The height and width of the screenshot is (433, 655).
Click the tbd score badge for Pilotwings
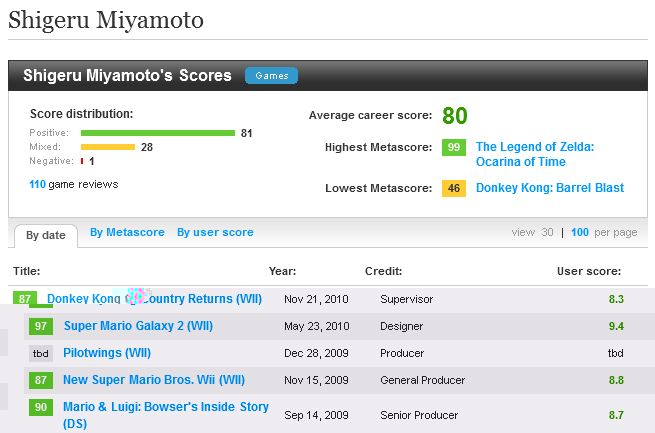pos(41,353)
